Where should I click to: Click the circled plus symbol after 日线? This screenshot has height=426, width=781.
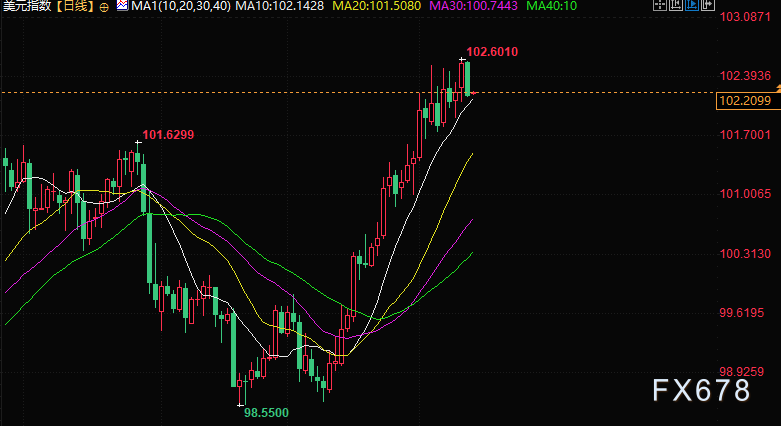[104, 7]
